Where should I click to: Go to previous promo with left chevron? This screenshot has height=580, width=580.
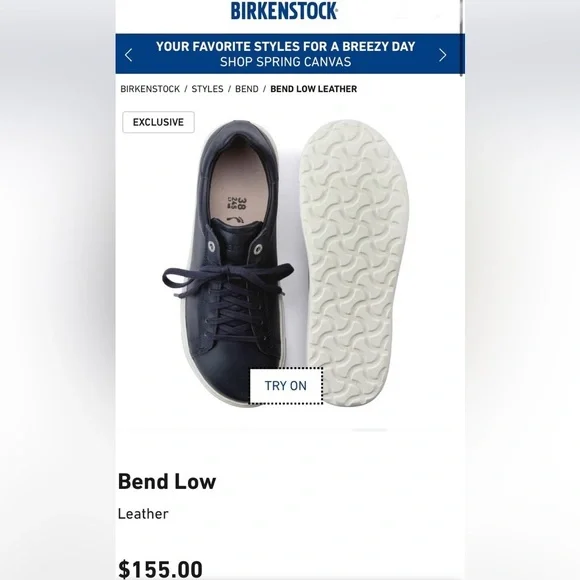tap(128, 55)
